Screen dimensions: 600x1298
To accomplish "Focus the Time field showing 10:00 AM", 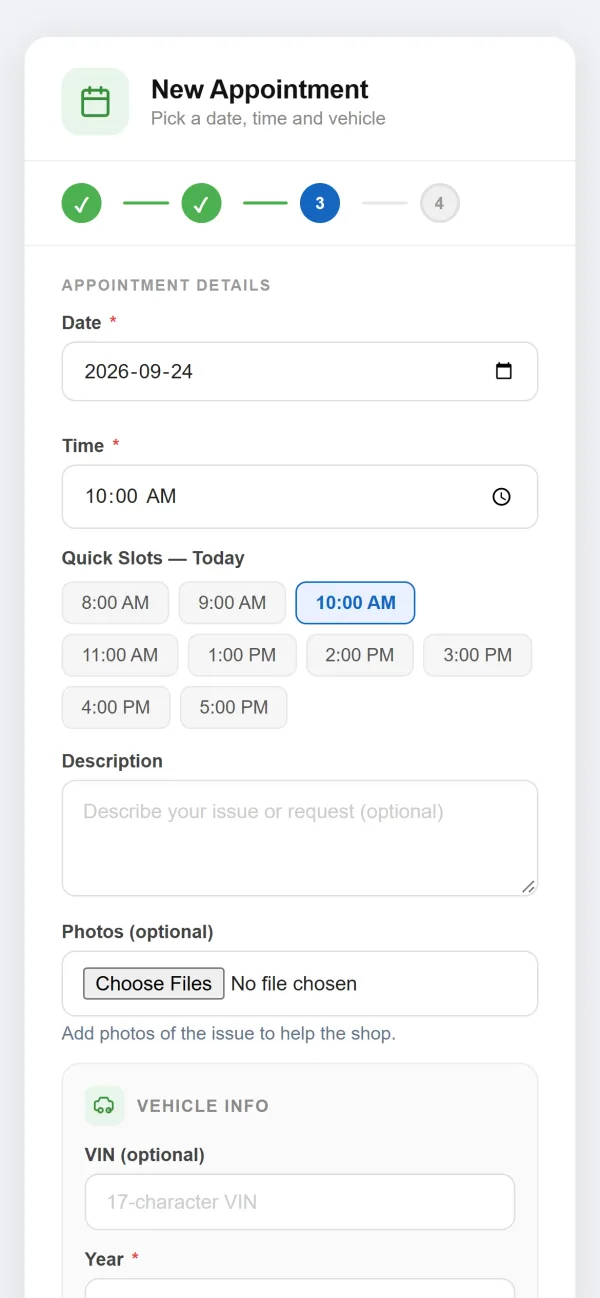I will (x=300, y=496).
